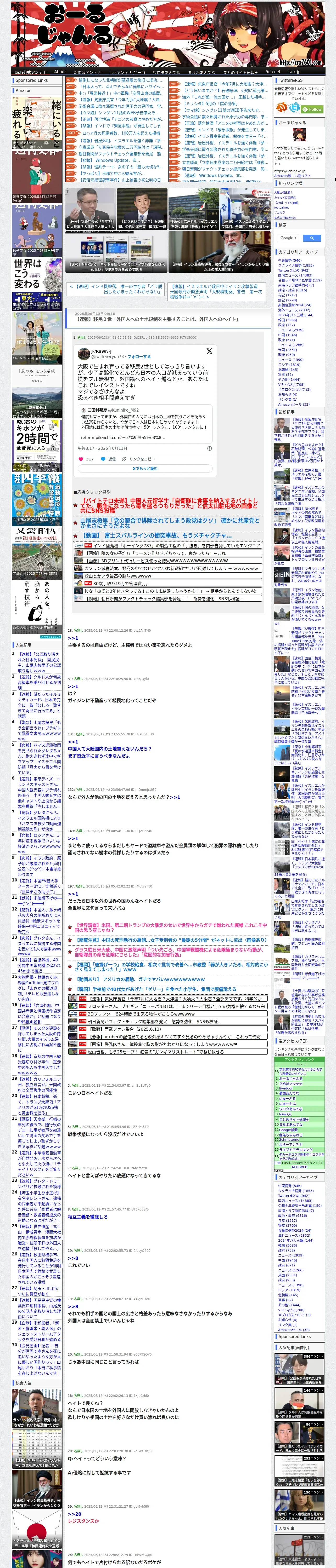Open the 【どう思いますか？】石破総理 thumbnail
The height and width of the screenshot is (1568, 336).
pyautogui.click(x=142, y=209)
